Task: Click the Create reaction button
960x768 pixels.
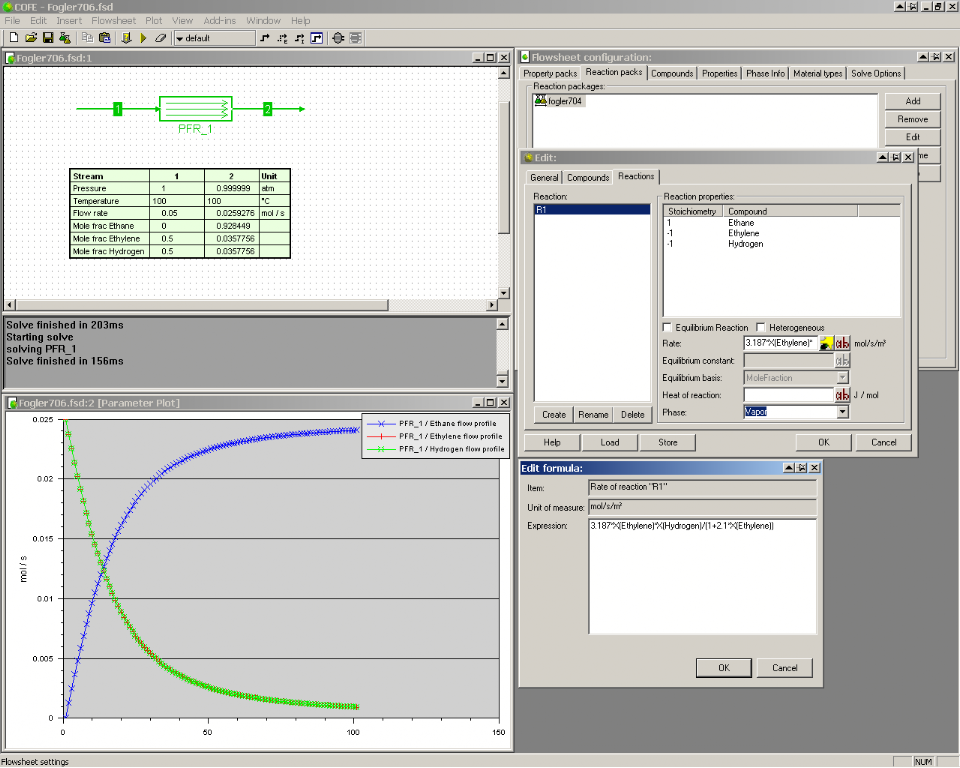Action: 553,415
